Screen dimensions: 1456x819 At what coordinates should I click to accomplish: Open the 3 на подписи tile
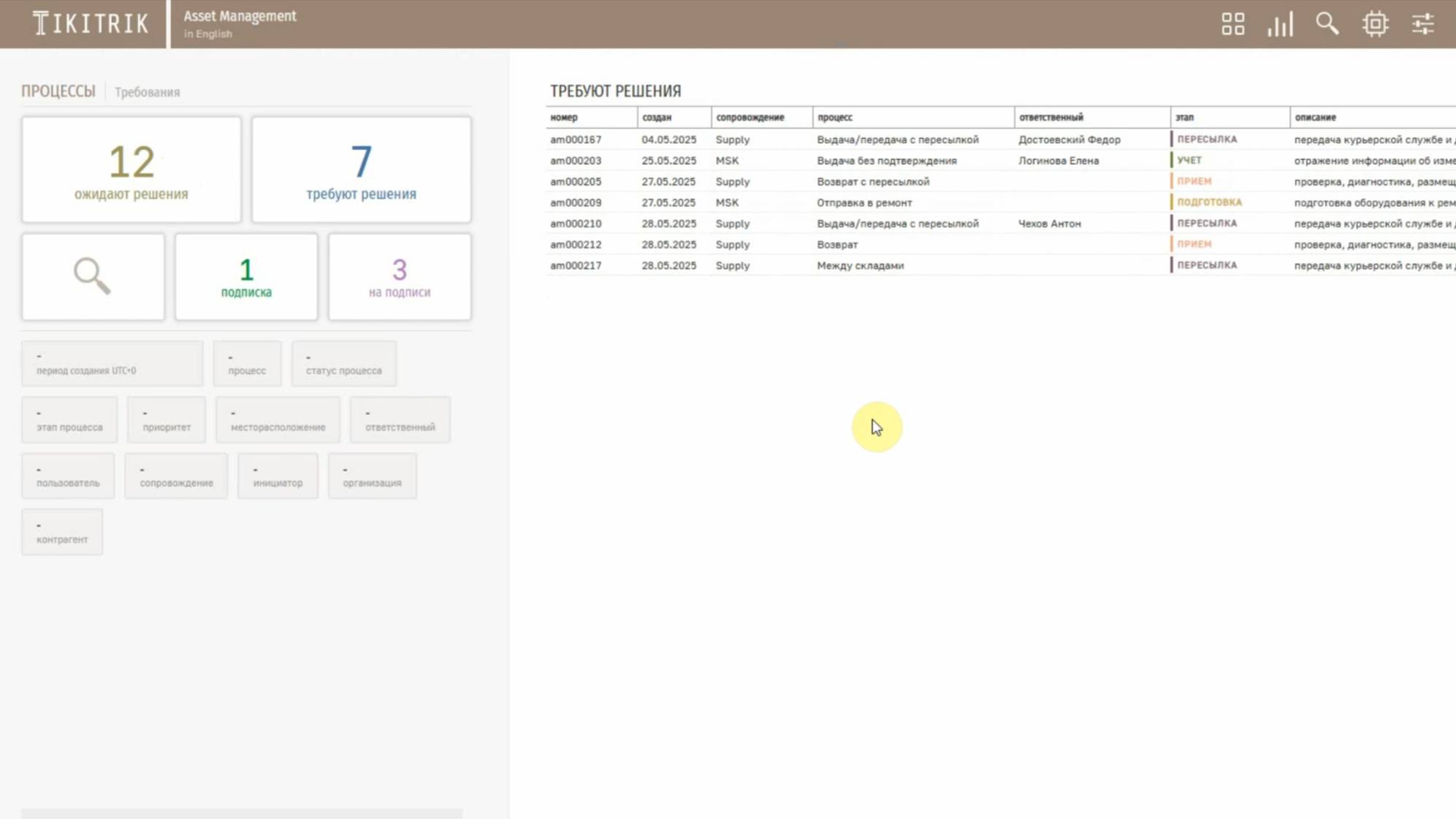tap(400, 277)
